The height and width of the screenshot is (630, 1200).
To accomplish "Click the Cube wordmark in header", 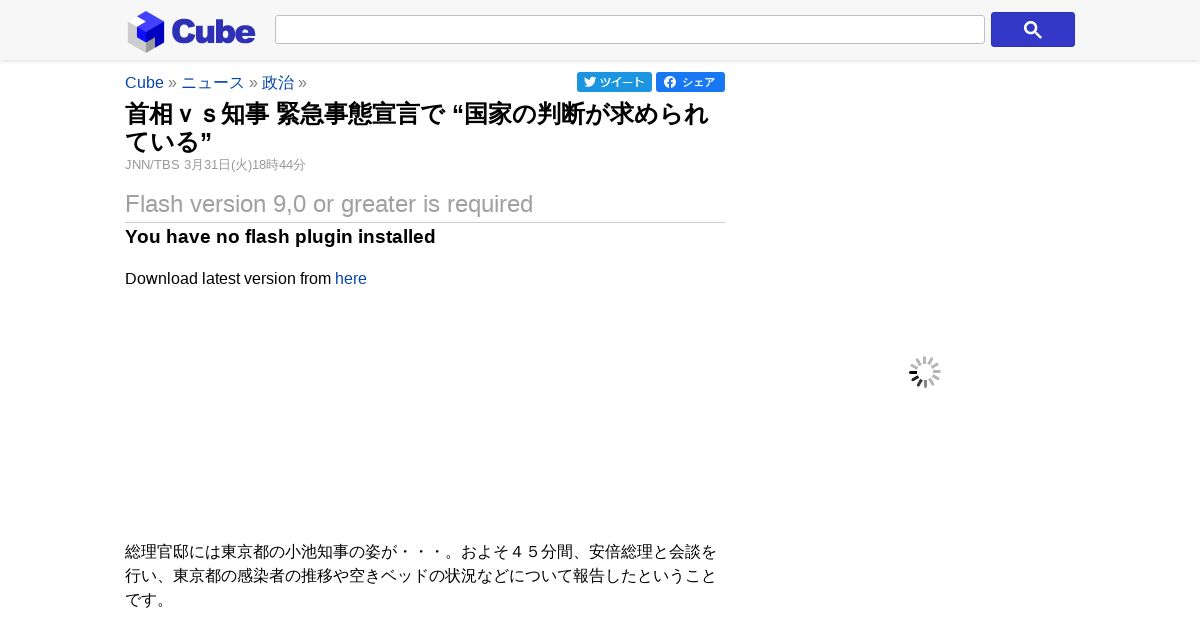I will tap(213, 32).
